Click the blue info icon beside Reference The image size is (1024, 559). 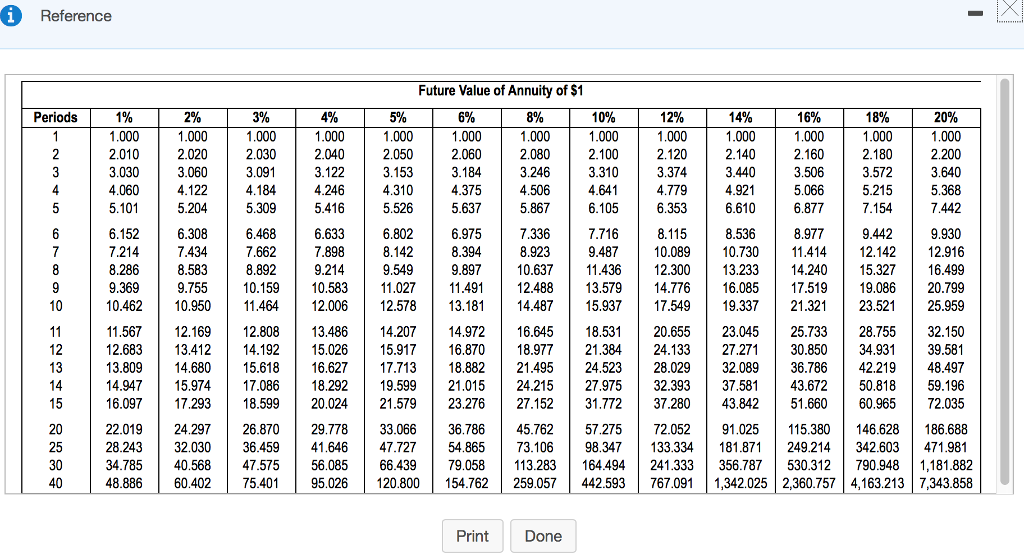click(x=10, y=15)
